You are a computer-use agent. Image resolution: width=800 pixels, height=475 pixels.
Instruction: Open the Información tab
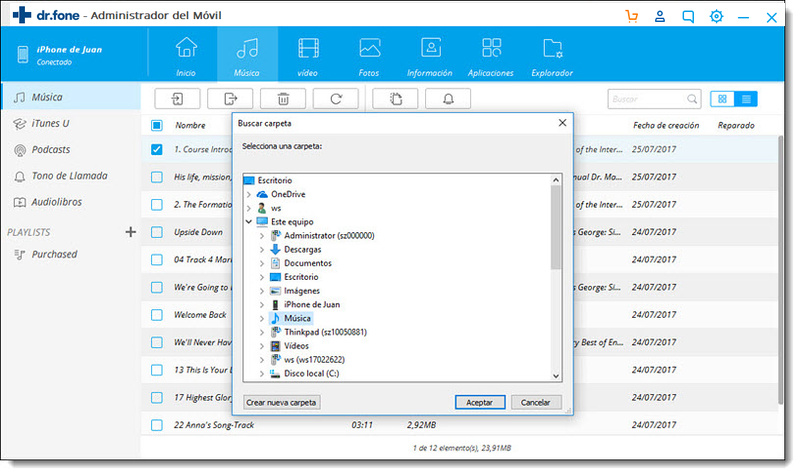(430, 55)
